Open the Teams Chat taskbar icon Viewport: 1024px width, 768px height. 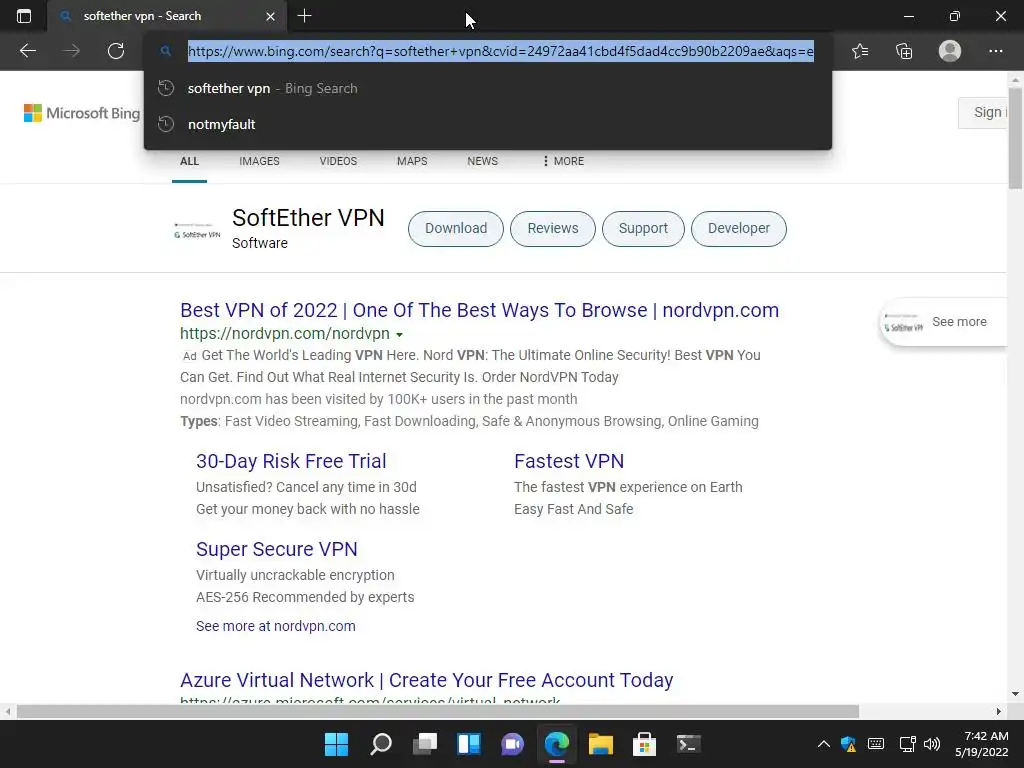coord(513,744)
